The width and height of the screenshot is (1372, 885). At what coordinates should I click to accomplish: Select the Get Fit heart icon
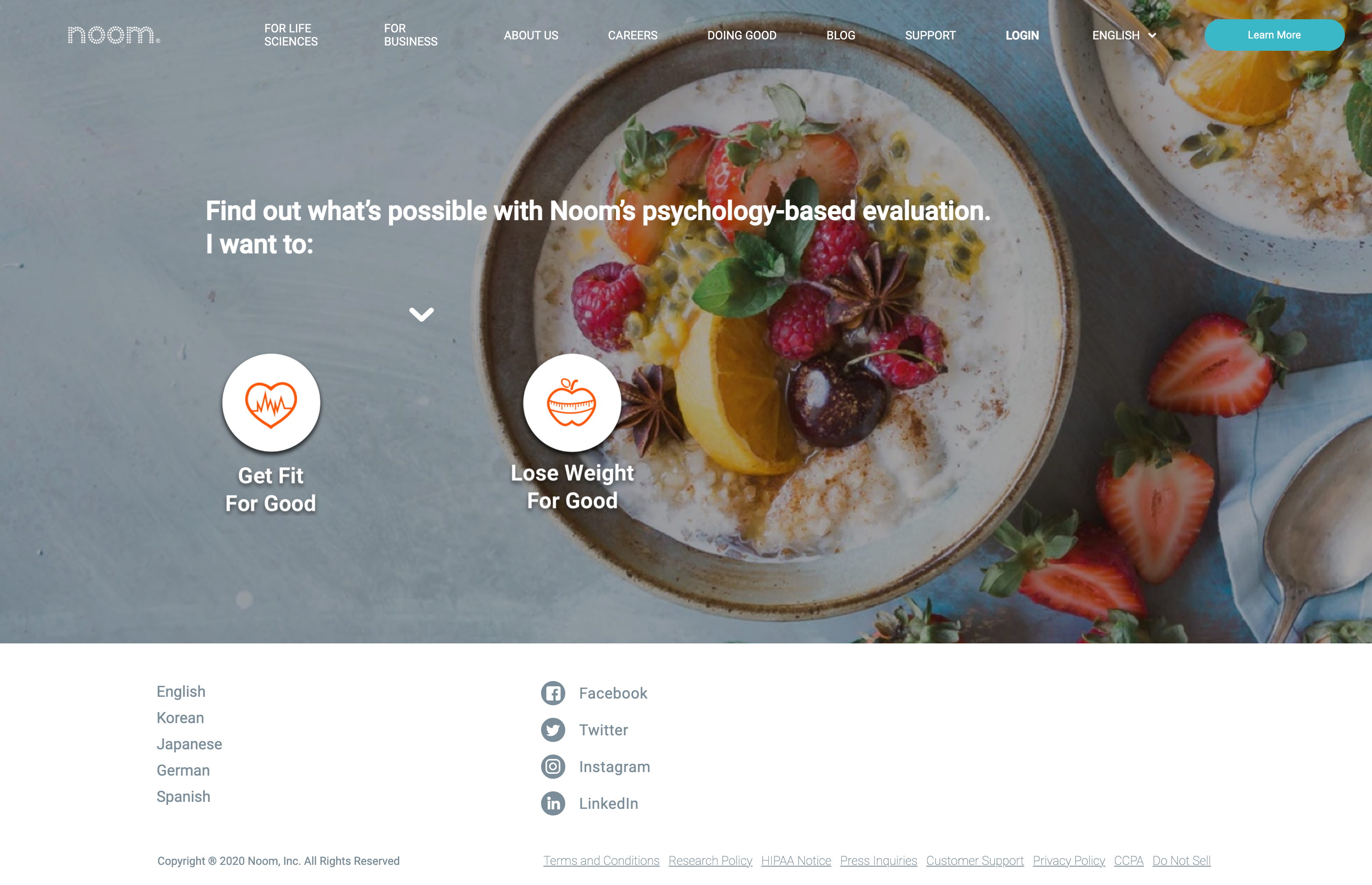point(271,403)
